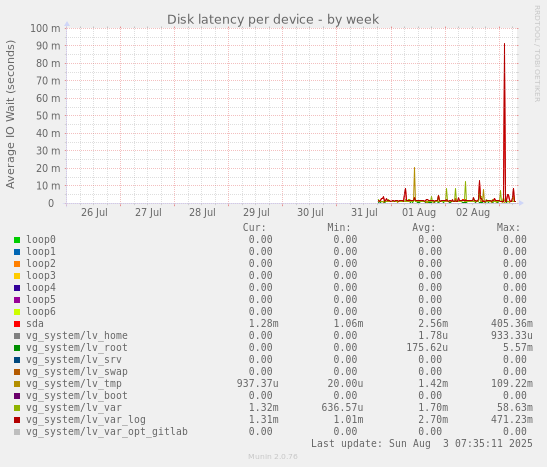Screen dimensions: 547x467
Task: Click the 'sda' legend label
Action: pyautogui.click(x=35, y=324)
